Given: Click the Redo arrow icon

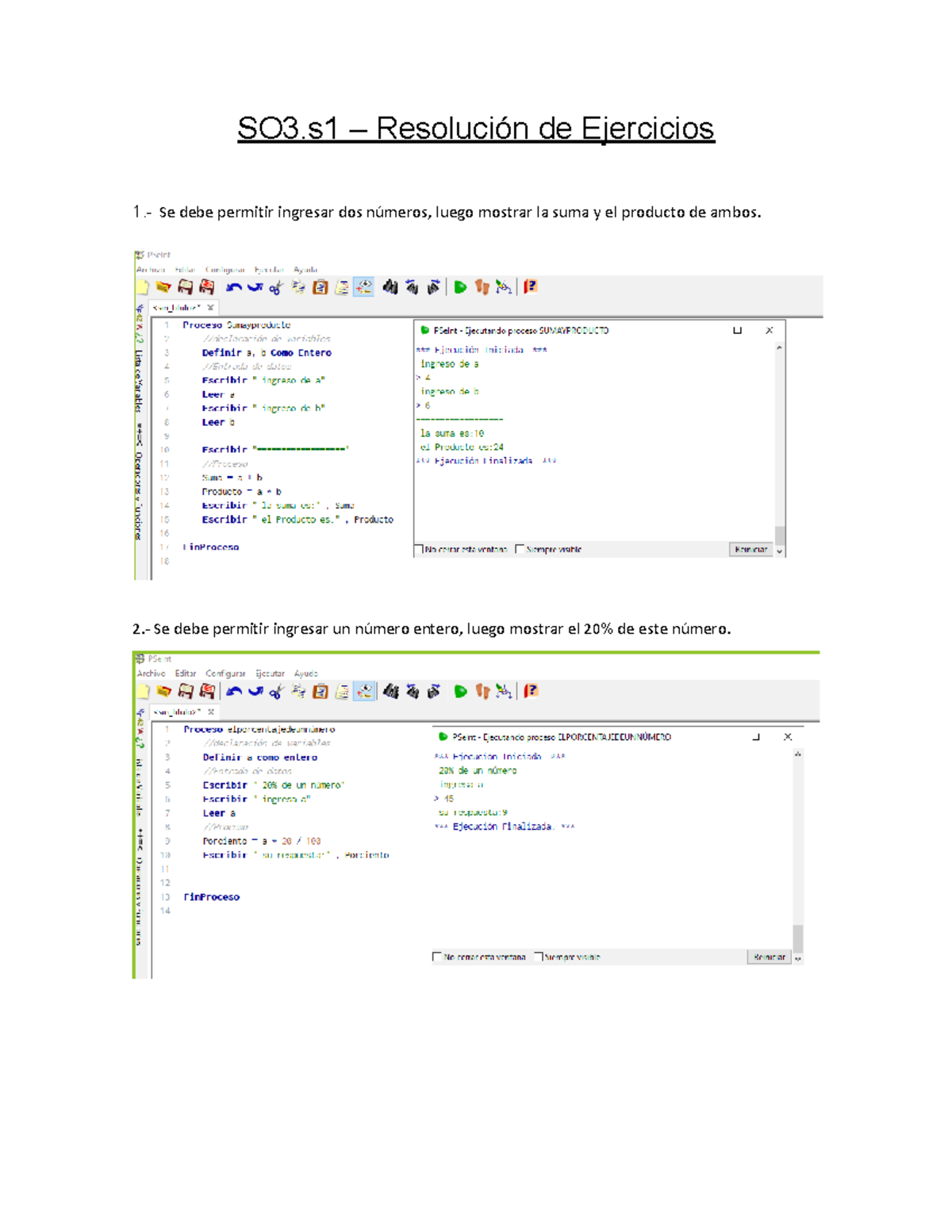Looking at the screenshot, I should click(255, 287).
